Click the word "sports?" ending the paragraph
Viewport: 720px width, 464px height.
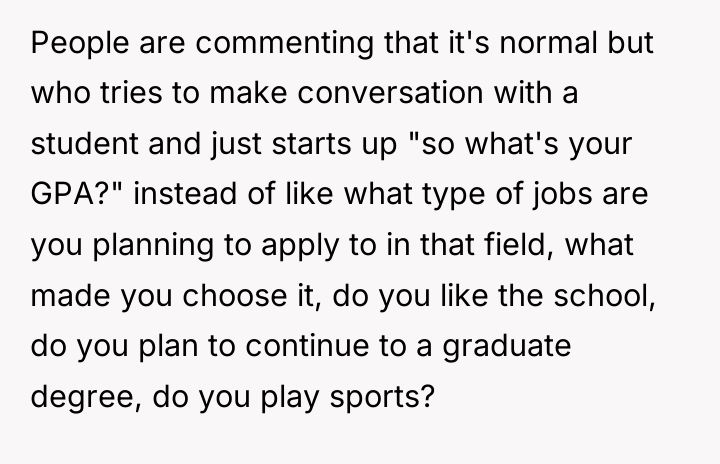(x=382, y=398)
